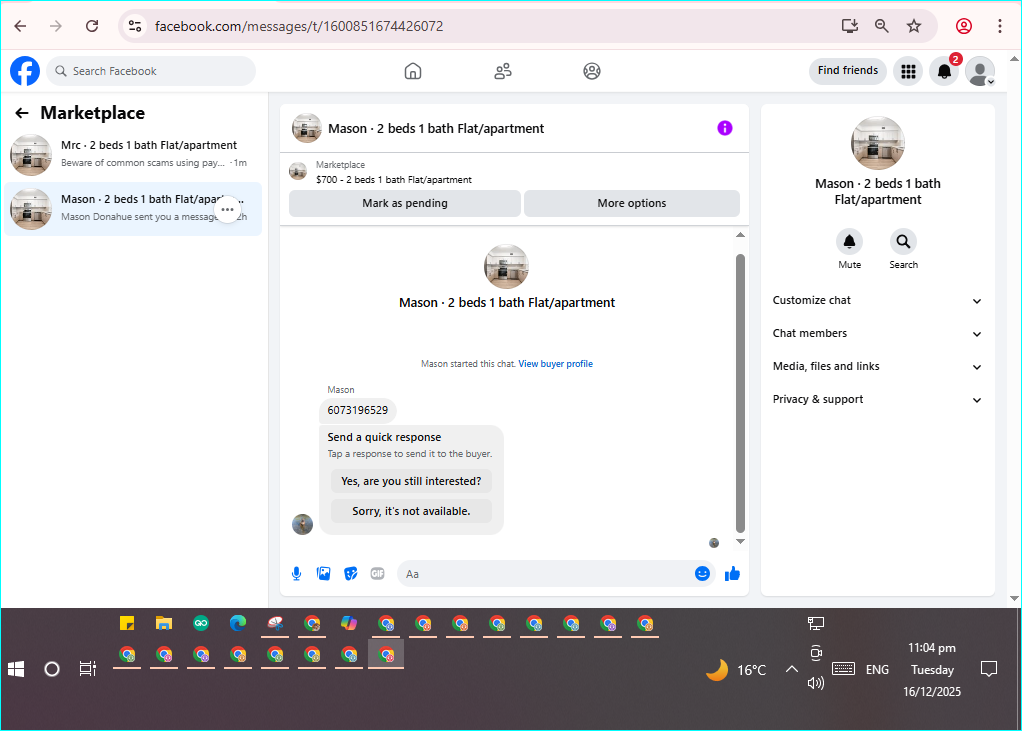The height and width of the screenshot is (731, 1022).
Task: Reload the browser page
Action: pos(92,26)
